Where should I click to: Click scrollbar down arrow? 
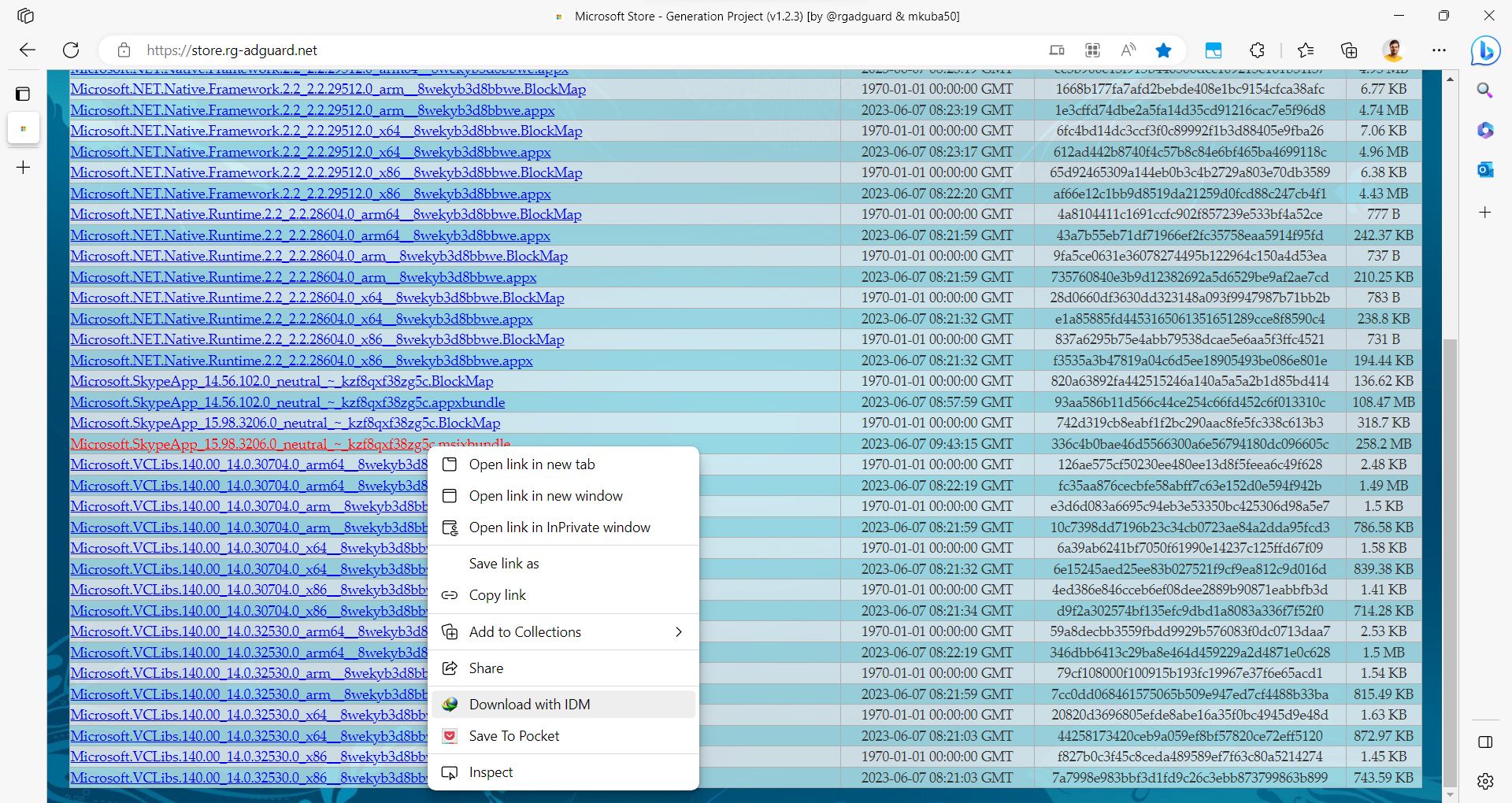(x=1450, y=794)
